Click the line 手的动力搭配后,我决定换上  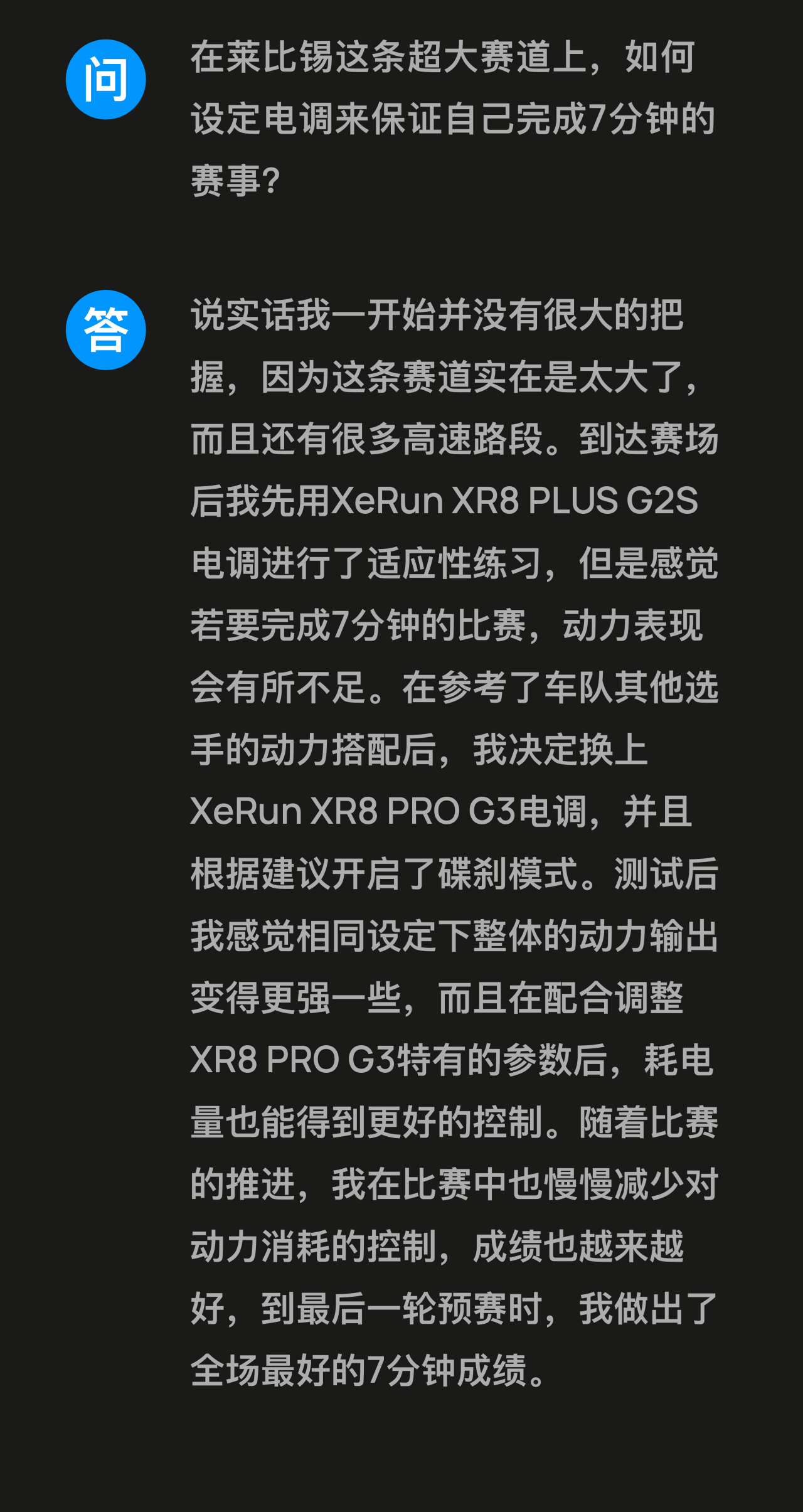419,749
